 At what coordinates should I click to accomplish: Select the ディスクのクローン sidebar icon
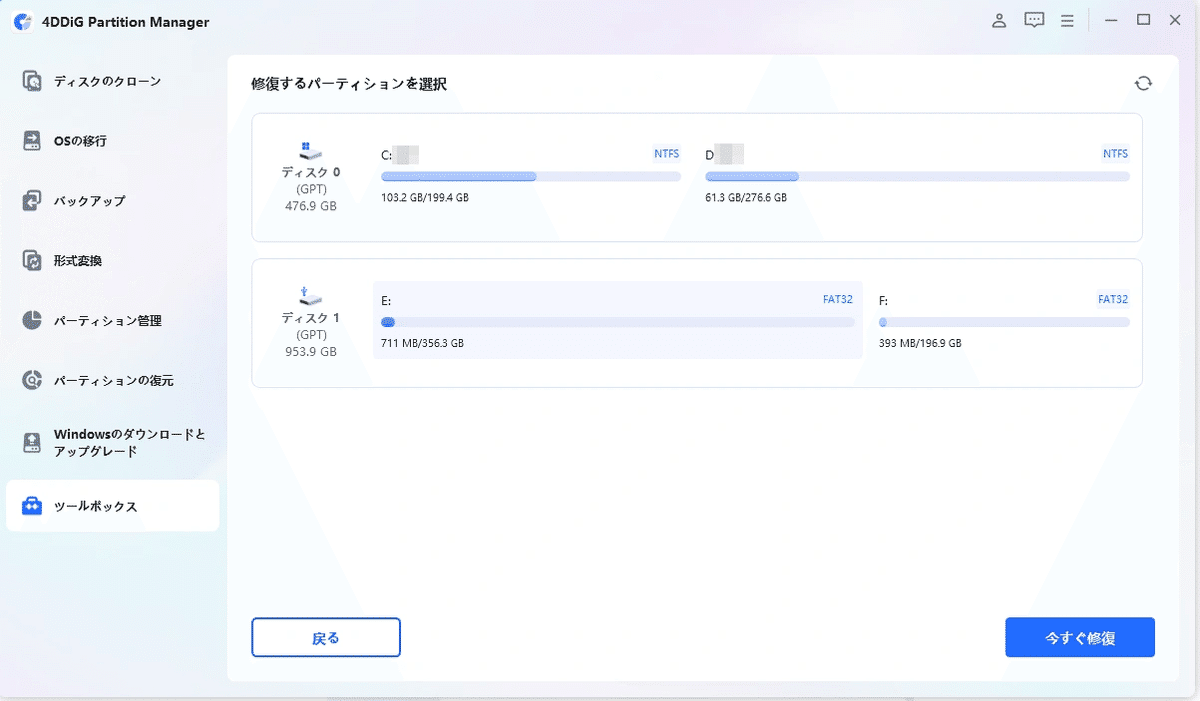click(33, 80)
